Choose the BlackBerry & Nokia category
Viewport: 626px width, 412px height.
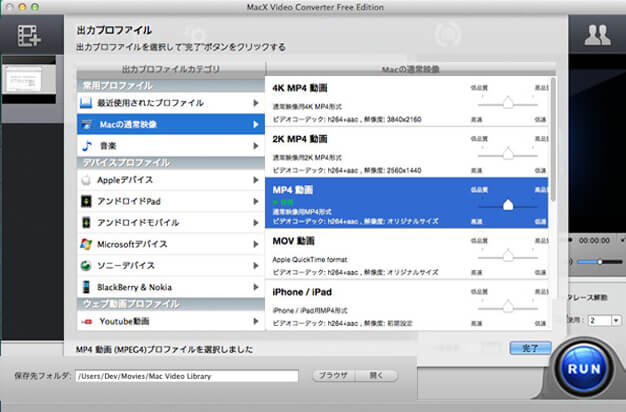[171, 287]
